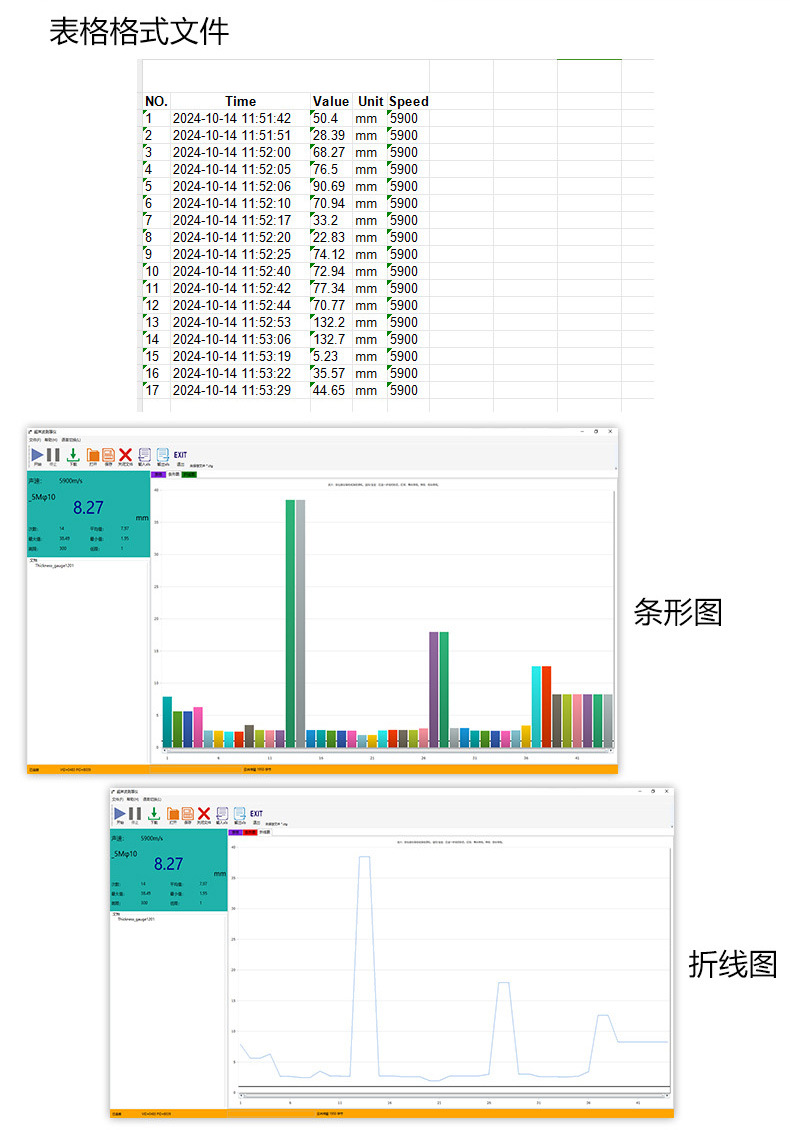
Task: Open file with orange folder icon, line chart window
Action: coord(173,814)
